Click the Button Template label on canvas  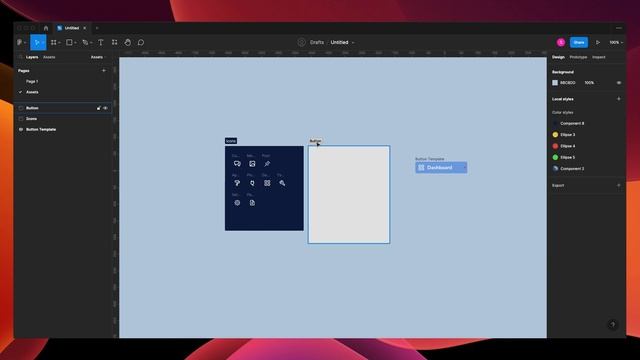(x=430, y=159)
